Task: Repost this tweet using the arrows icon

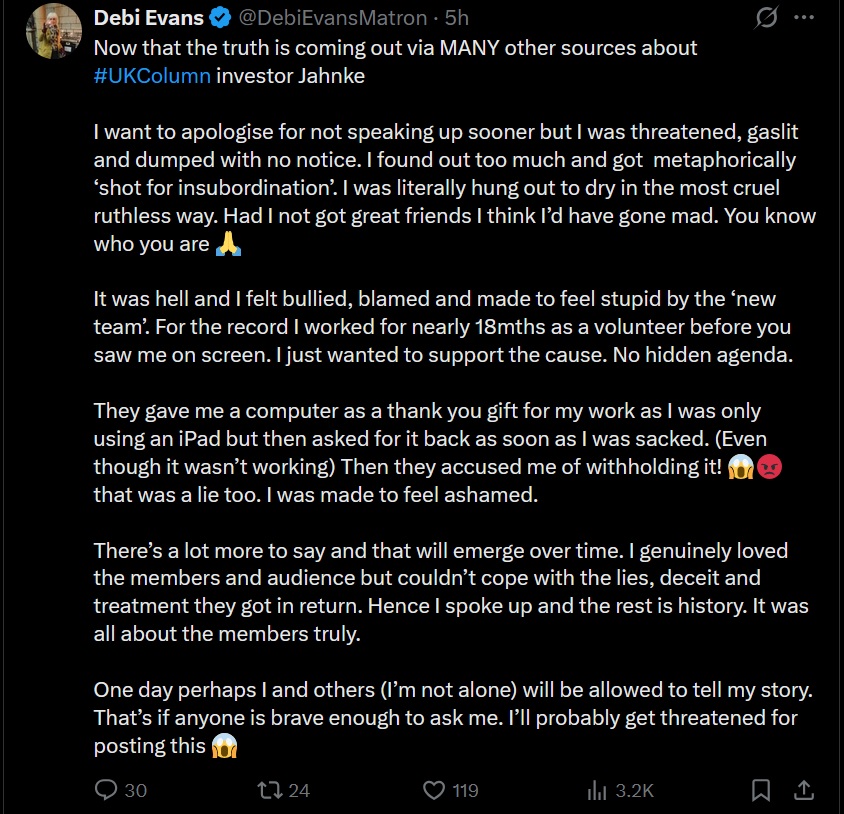Action: click(270, 790)
